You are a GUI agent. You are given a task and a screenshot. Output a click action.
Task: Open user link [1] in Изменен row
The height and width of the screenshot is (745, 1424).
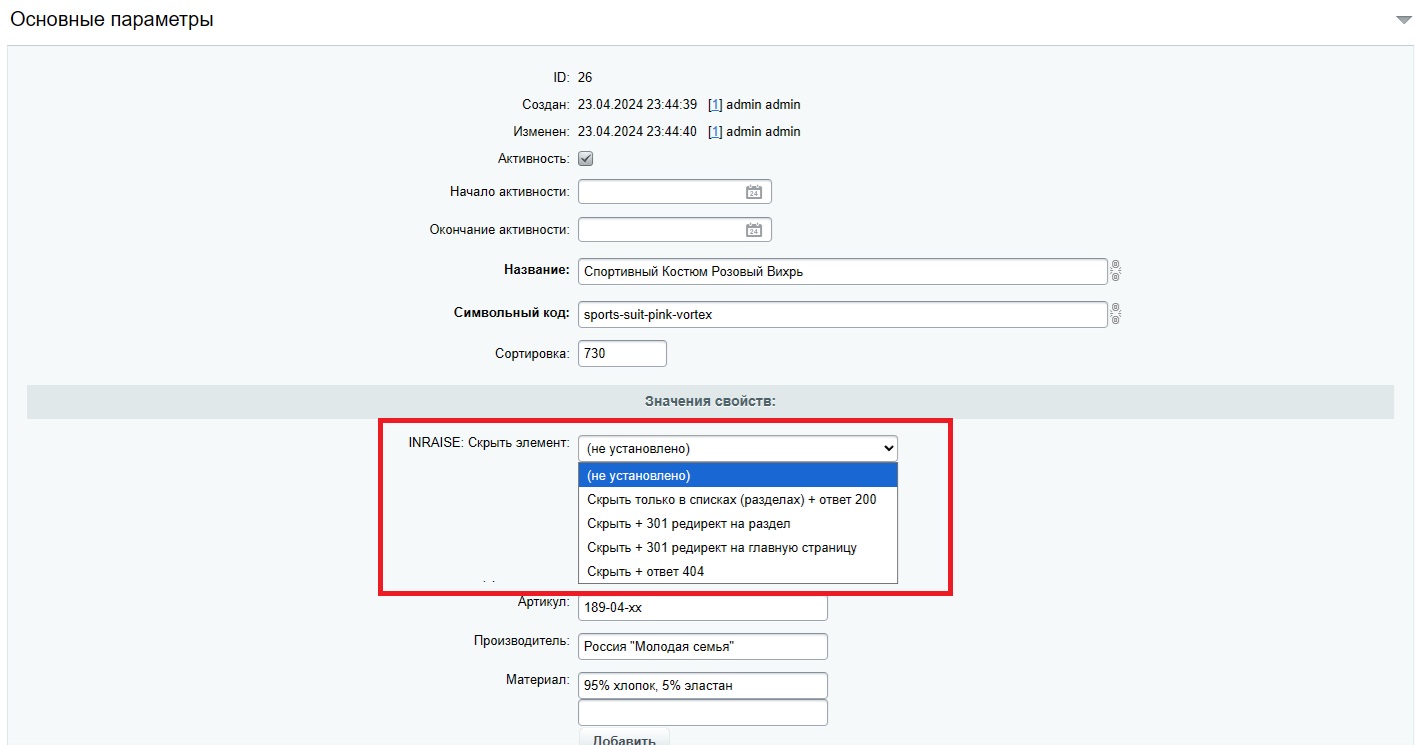(x=715, y=132)
